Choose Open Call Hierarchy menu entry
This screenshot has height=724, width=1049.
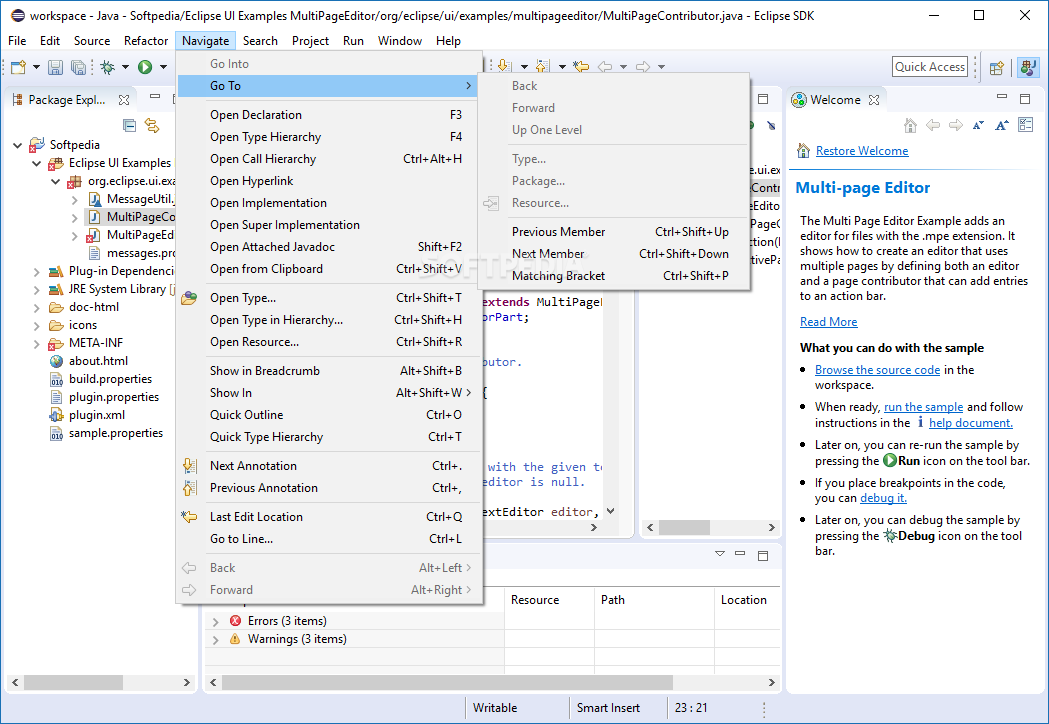(329, 159)
